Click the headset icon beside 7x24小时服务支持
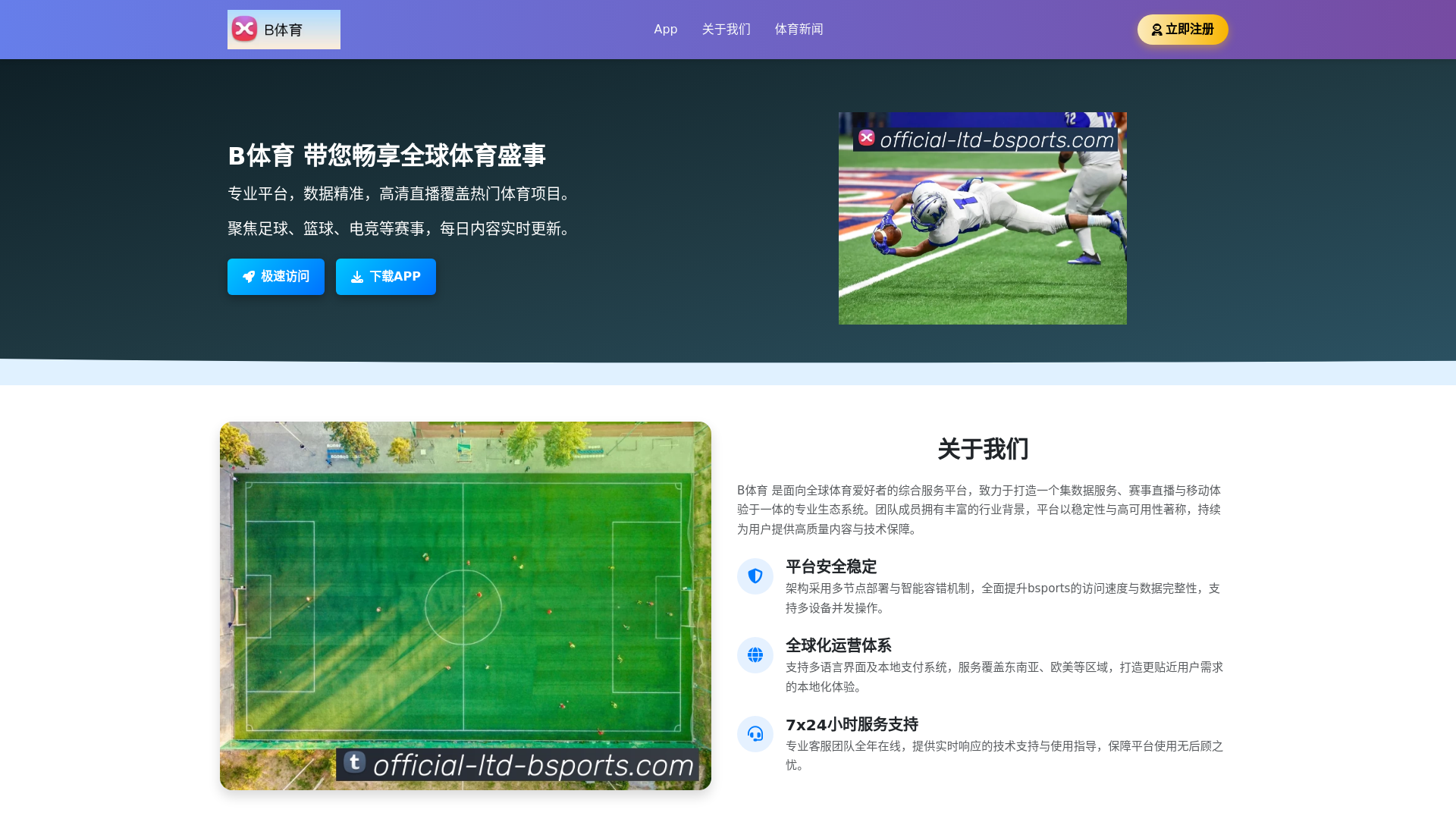 click(x=755, y=734)
